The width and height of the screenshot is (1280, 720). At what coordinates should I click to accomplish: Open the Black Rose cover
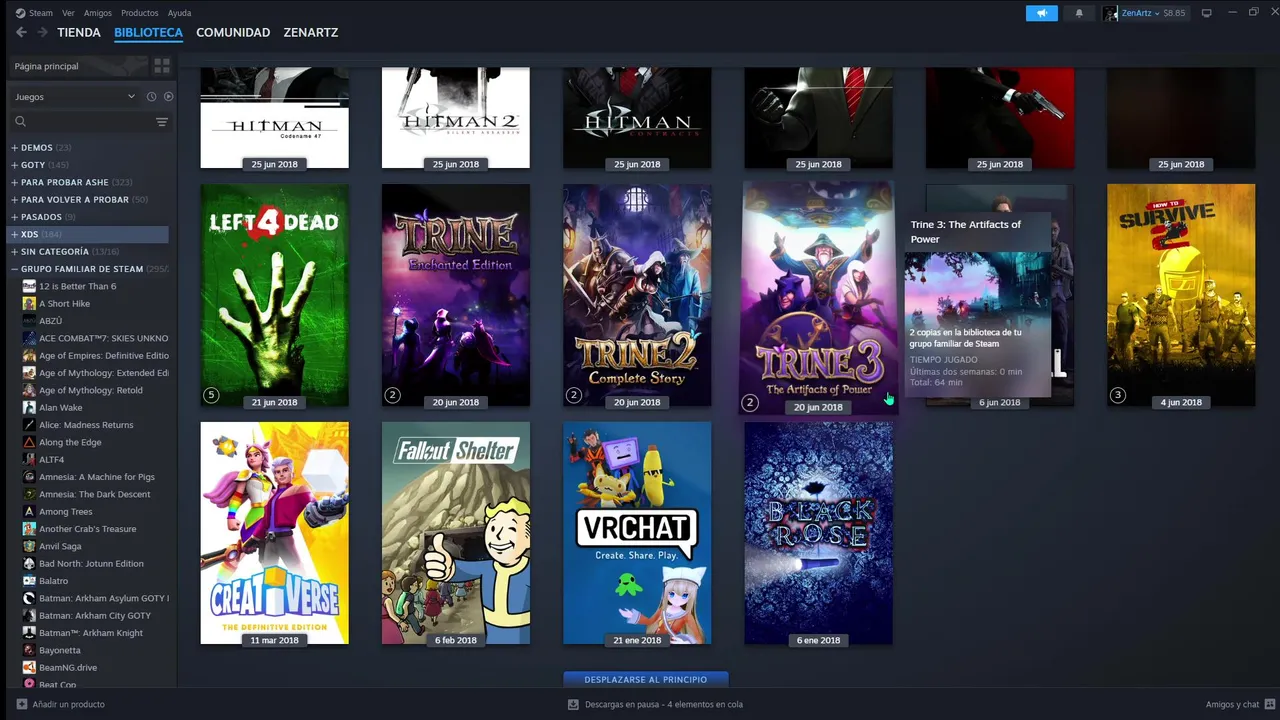pyautogui.click(x=818, y=533)
